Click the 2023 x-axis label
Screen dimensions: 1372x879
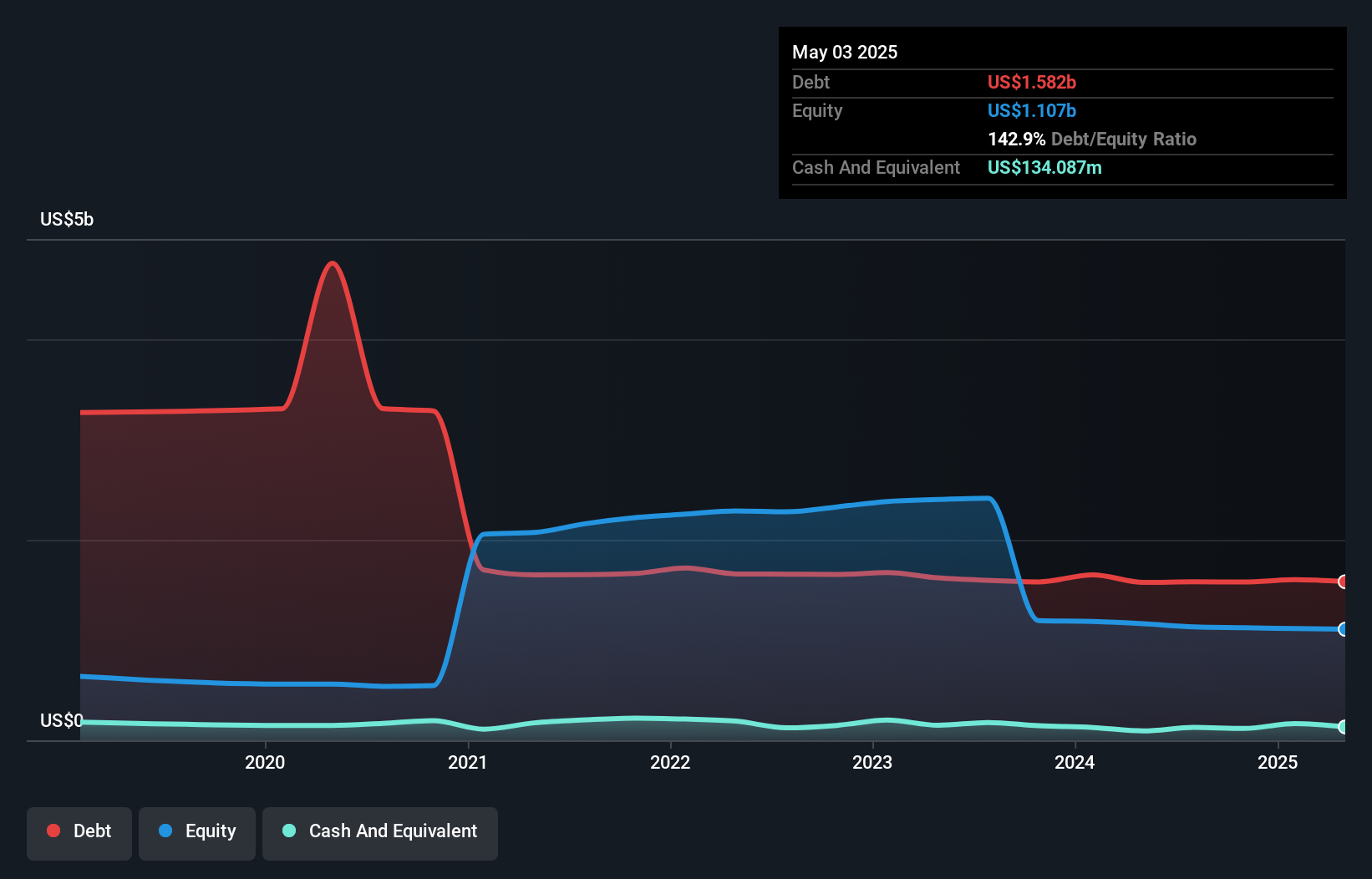pyautogui.click(x=872, y=762)
